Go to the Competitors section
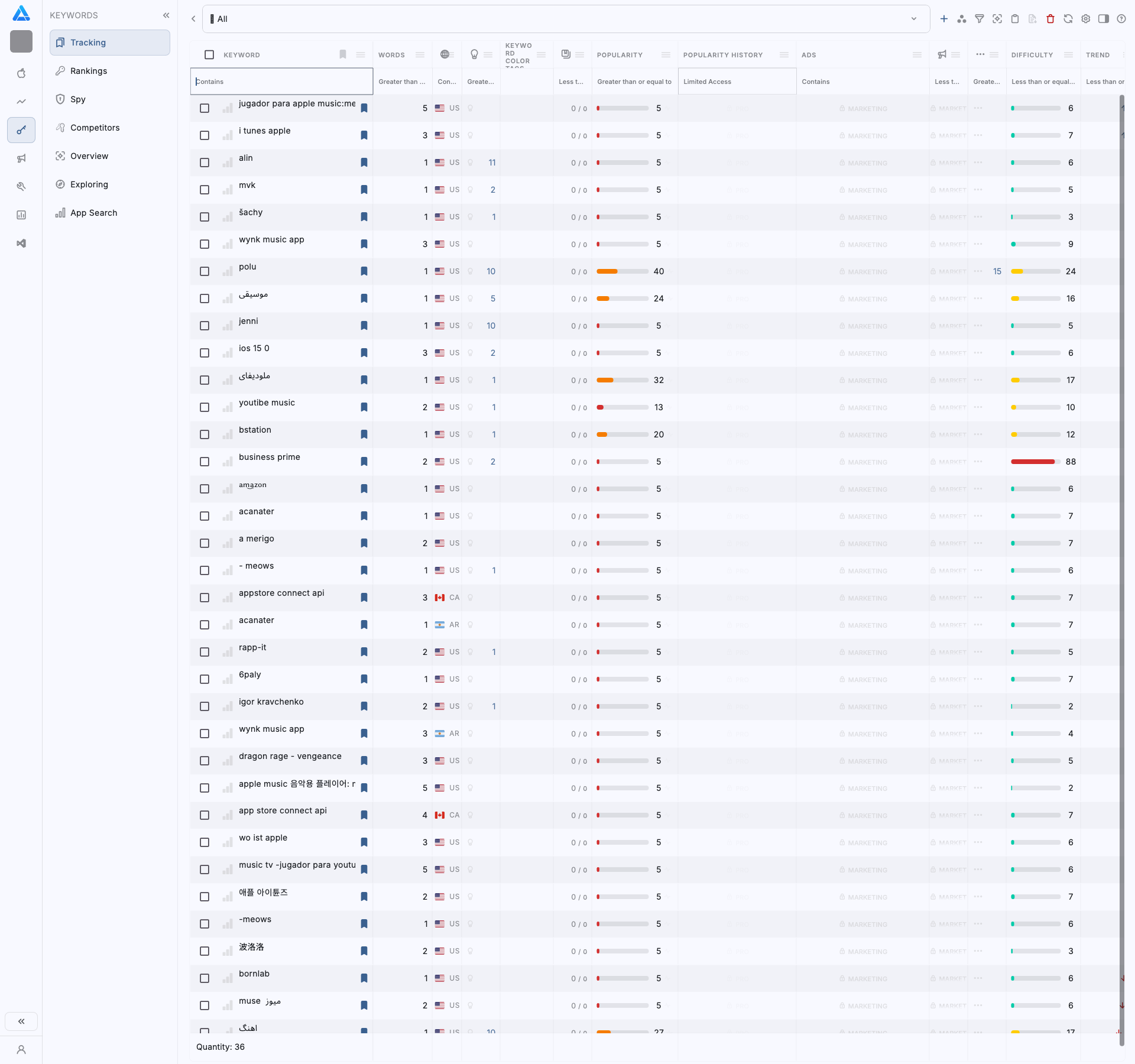 [x=95, y=128]
